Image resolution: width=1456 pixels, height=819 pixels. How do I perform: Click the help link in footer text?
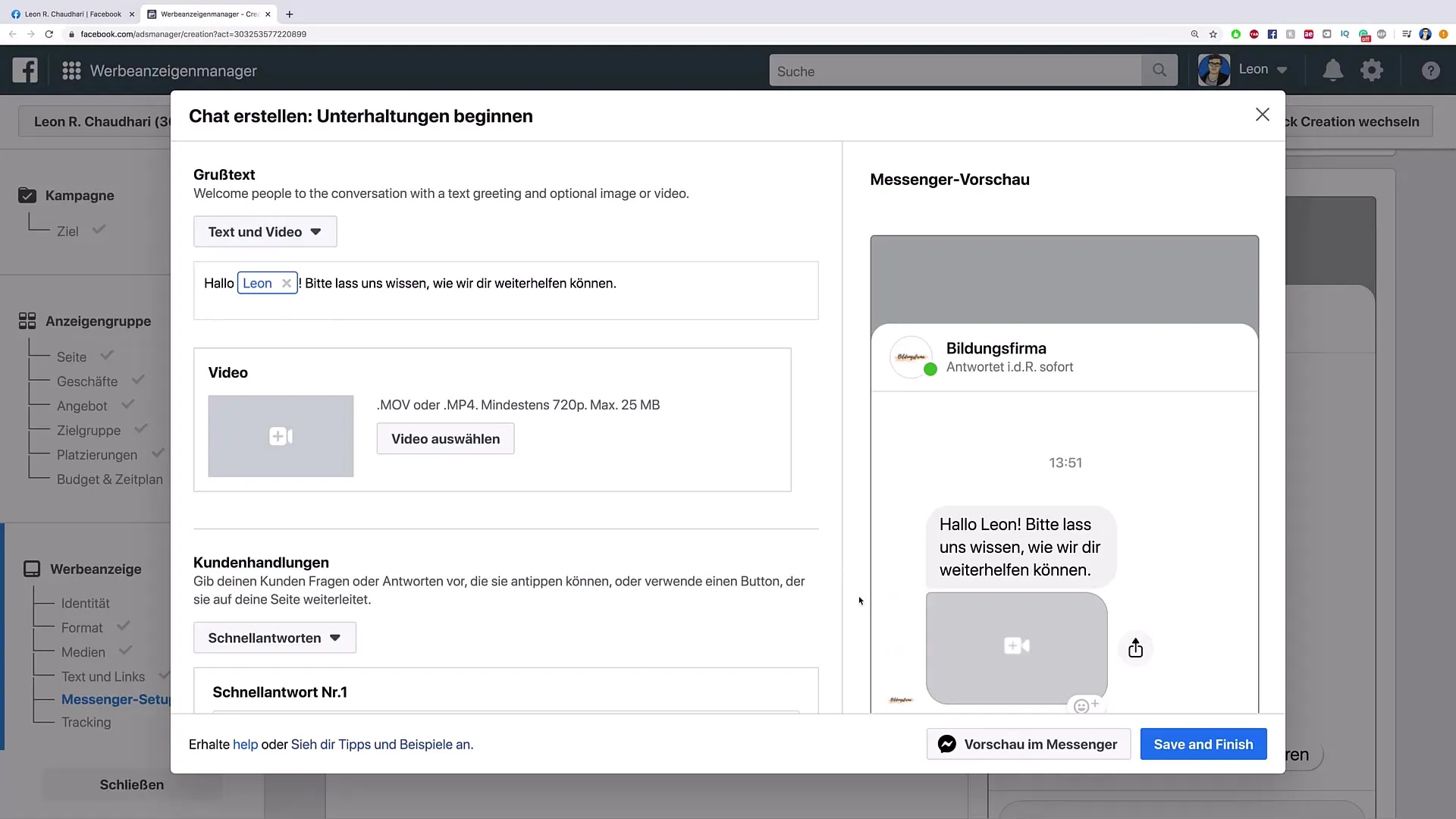245,744
